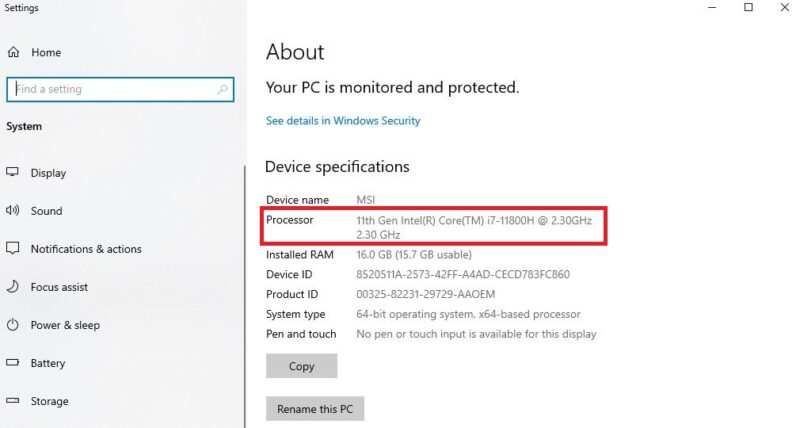Click the Focus assist moon icon
The height and width of the screenshot is (428, 800).
click(13, 287)
